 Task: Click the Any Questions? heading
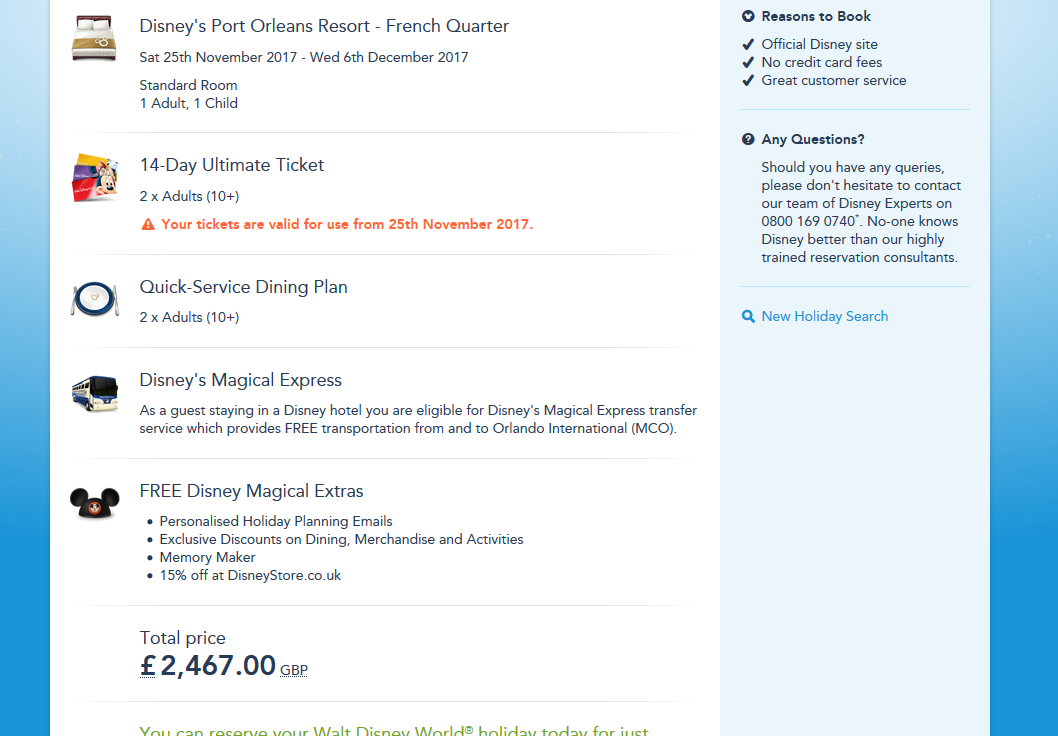(812, 139)
